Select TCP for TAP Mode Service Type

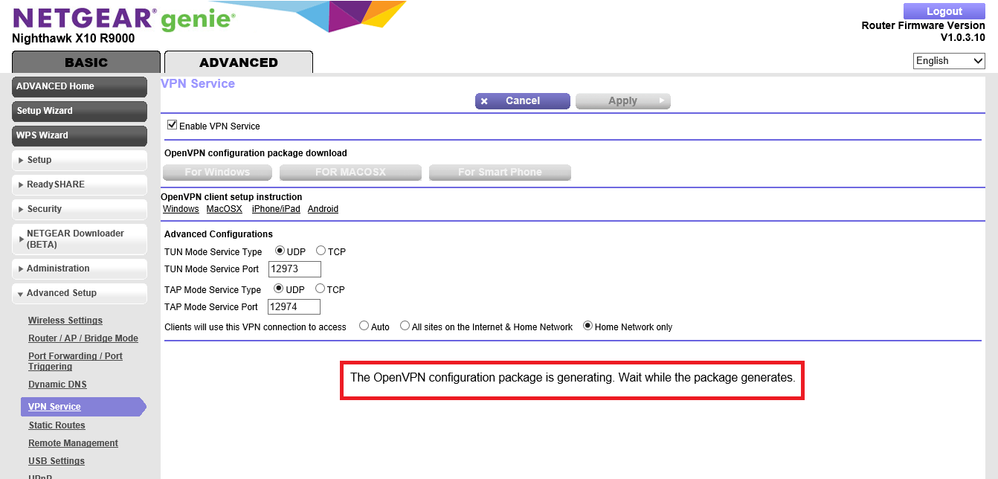point(320,288)
